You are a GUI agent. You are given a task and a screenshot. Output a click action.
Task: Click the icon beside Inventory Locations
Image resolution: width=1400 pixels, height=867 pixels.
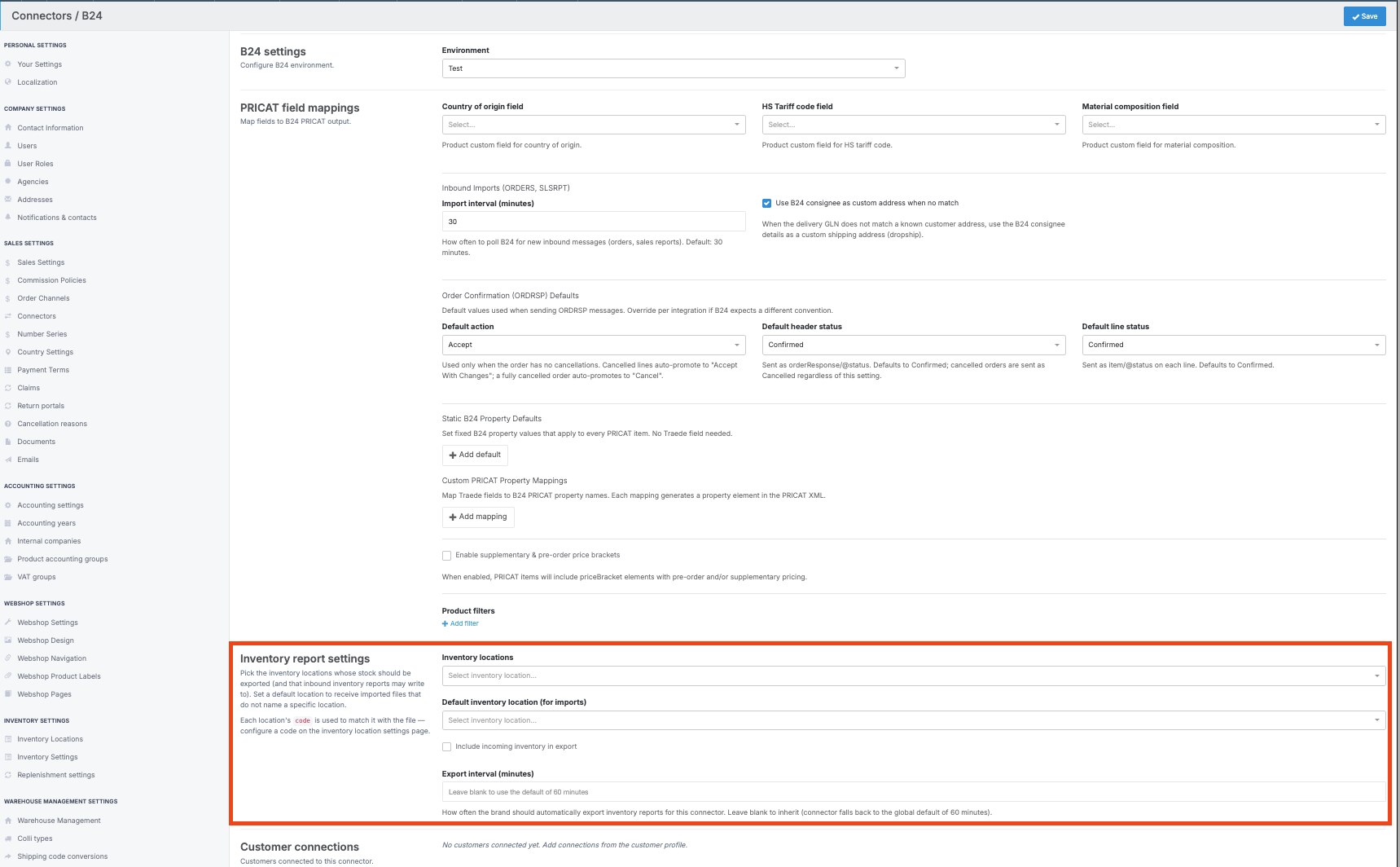tap(8, 739)
